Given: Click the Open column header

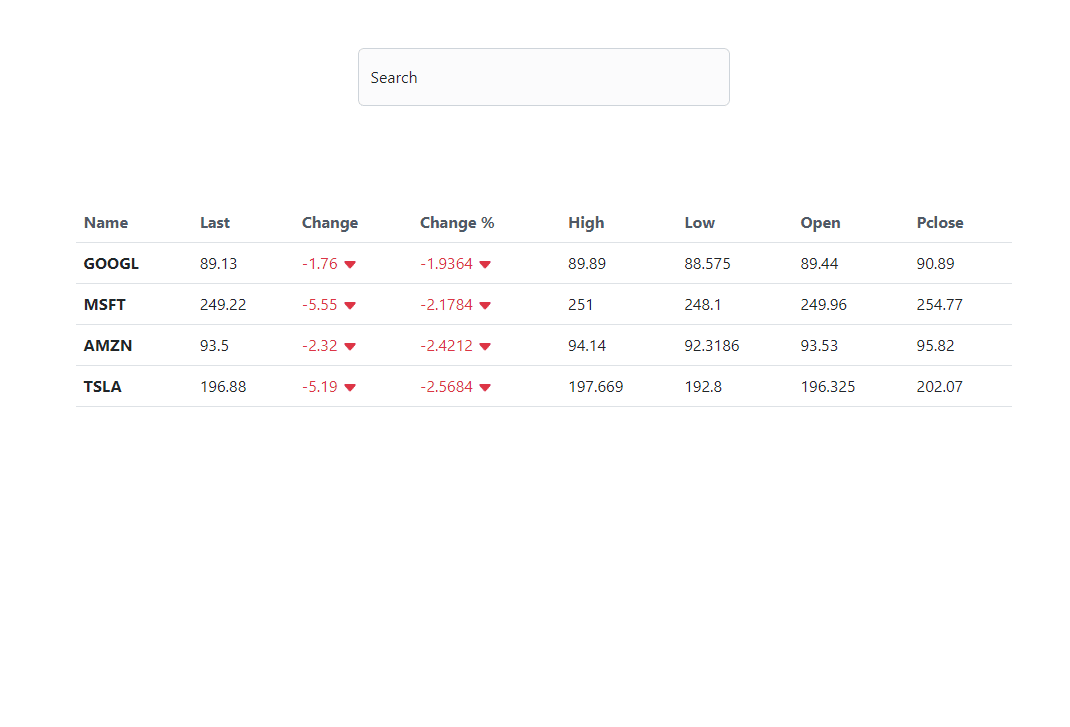Looking at the screenshot, I should coord(820,223).
